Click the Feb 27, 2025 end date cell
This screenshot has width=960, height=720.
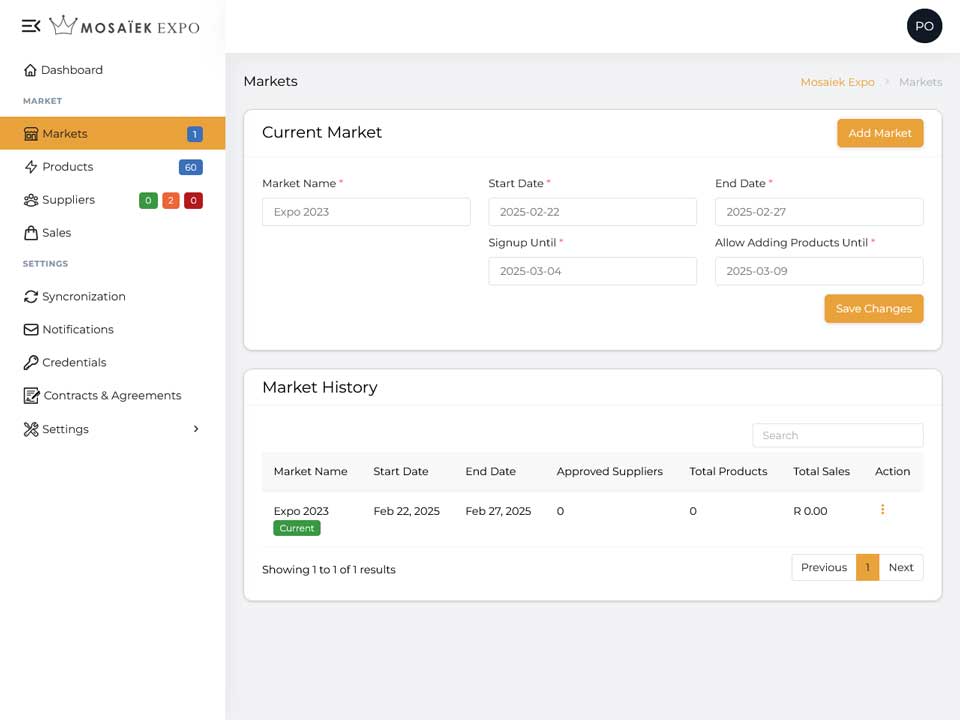click(498, 511)
